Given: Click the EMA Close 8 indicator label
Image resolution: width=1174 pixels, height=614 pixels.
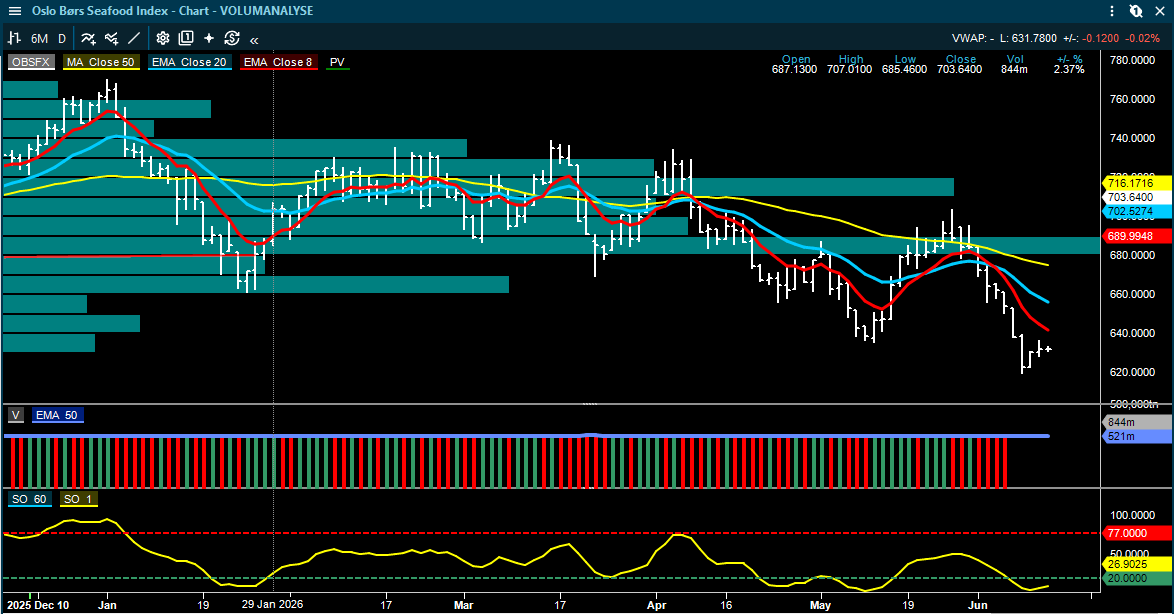Looking at the screenshot, I should (x=278, y=62).
